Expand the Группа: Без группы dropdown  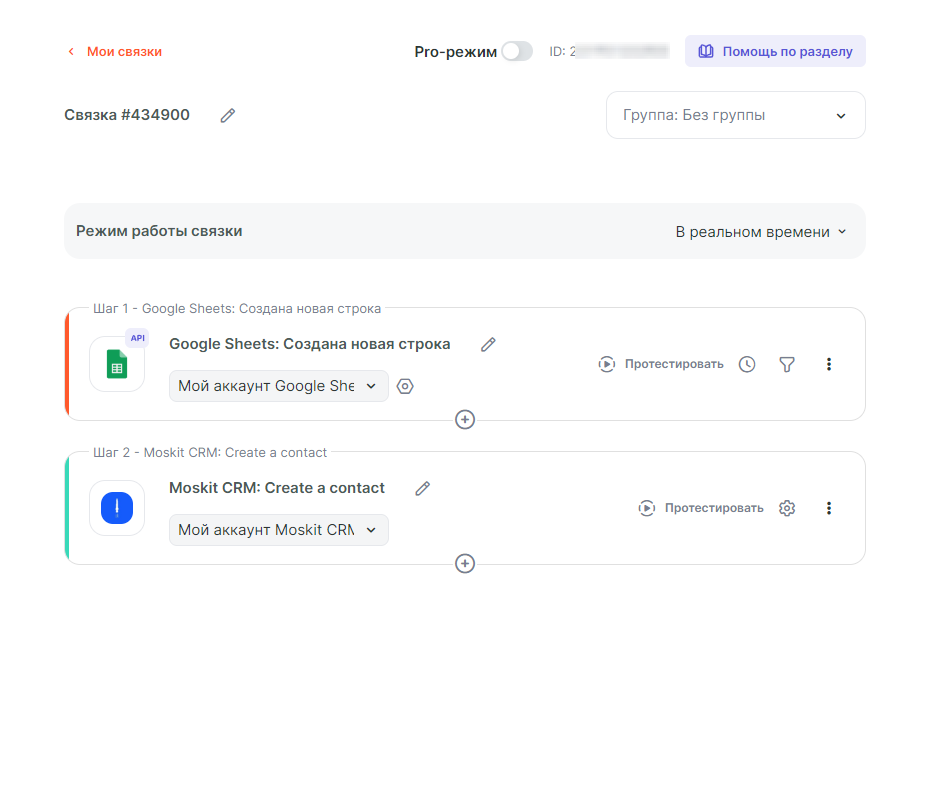[x=736, y=115]
